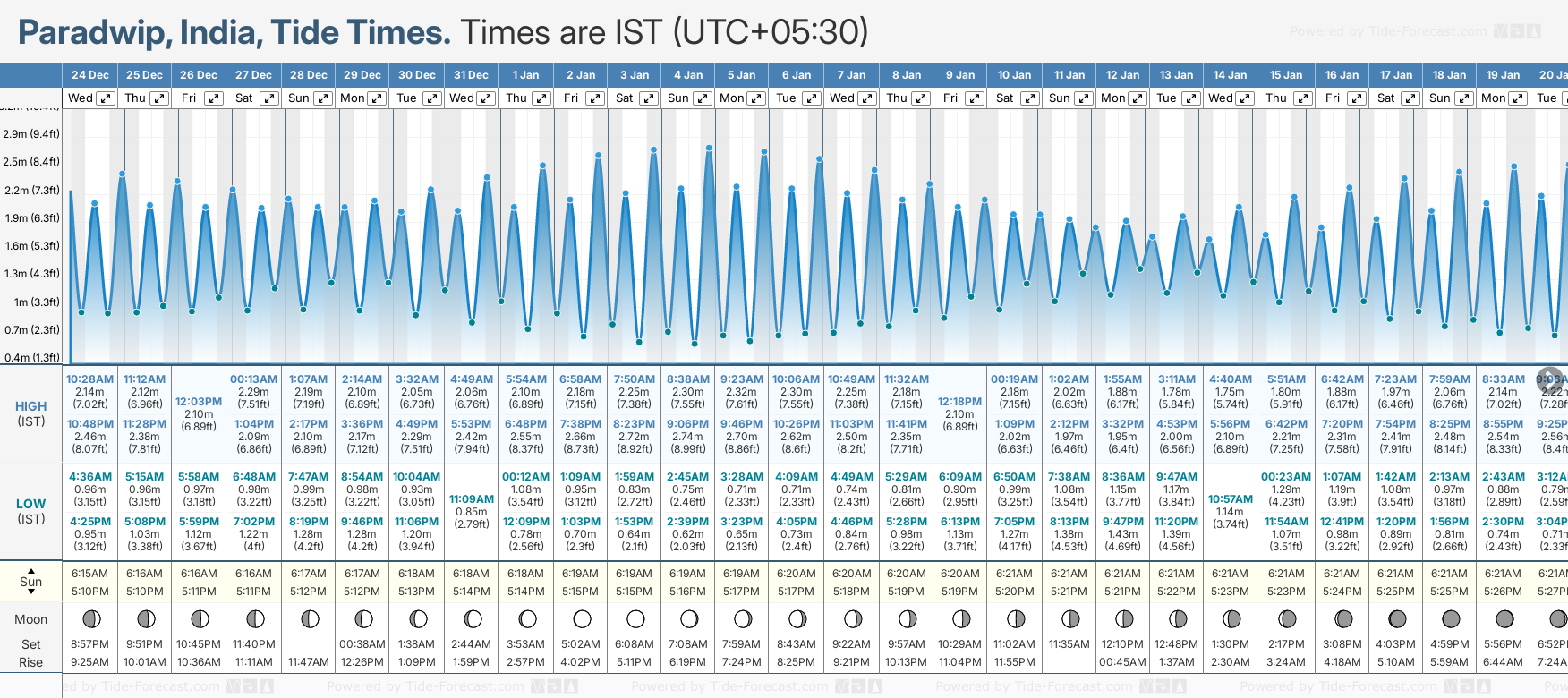Select the new moon icon for 18 Jan
The image size is (1568, 698).
coord(1451,618)
